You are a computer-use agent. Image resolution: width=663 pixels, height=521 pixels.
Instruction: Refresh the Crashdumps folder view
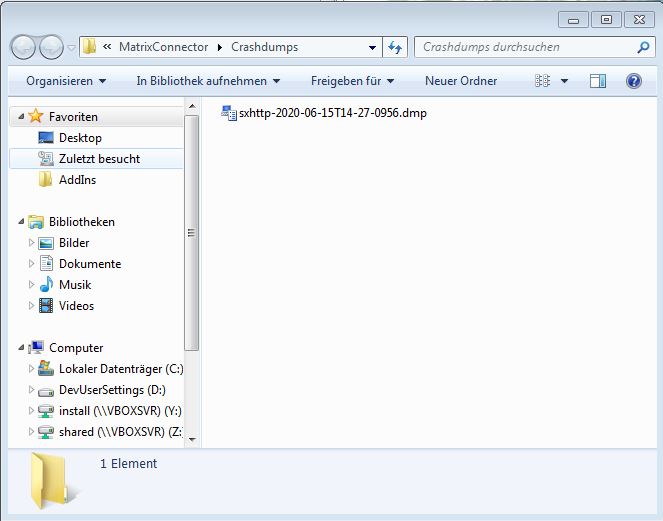395,47
